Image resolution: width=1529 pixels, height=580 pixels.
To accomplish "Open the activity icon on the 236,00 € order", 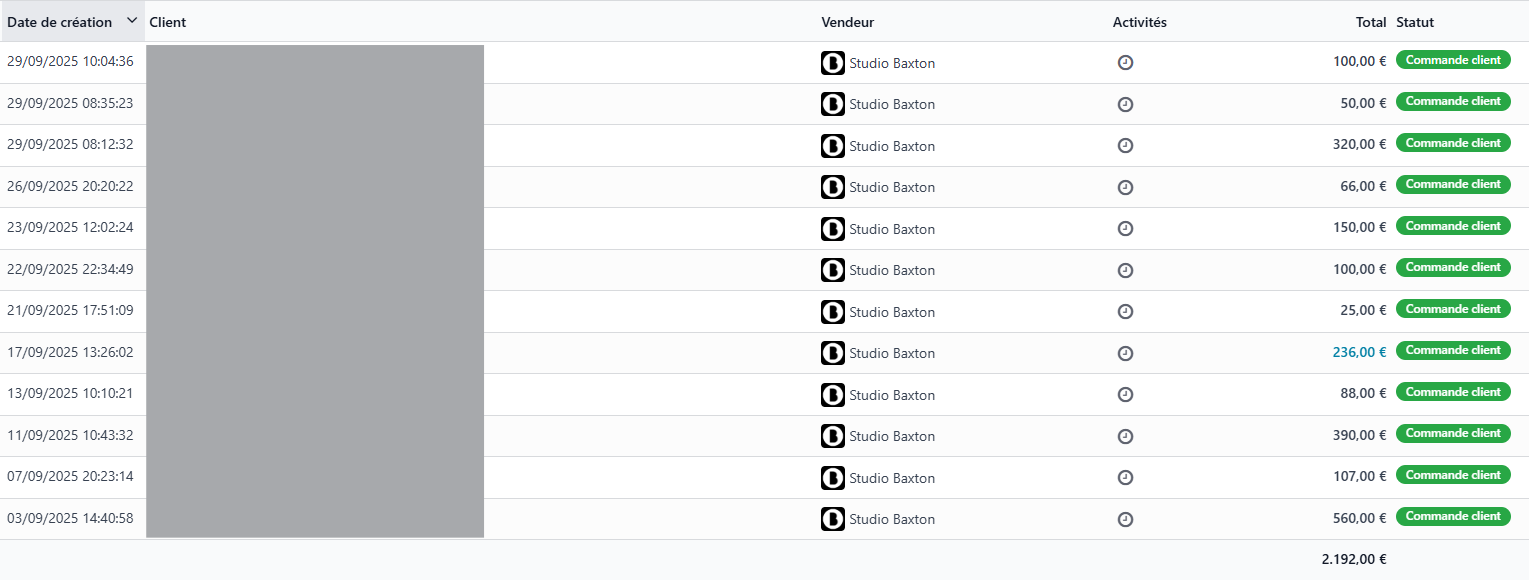I will (1126, 353).
